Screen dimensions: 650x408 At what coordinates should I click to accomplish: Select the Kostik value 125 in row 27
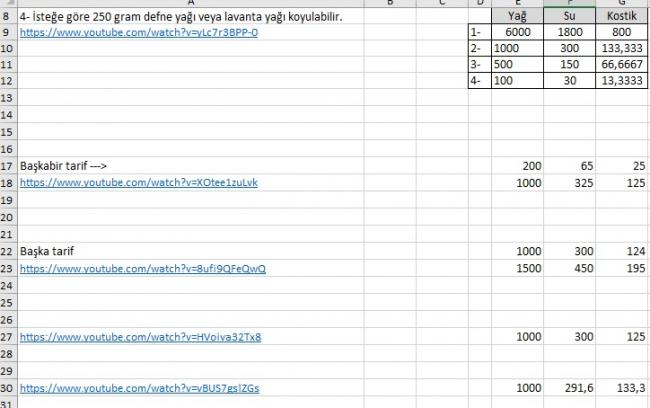tap(622, 337)
